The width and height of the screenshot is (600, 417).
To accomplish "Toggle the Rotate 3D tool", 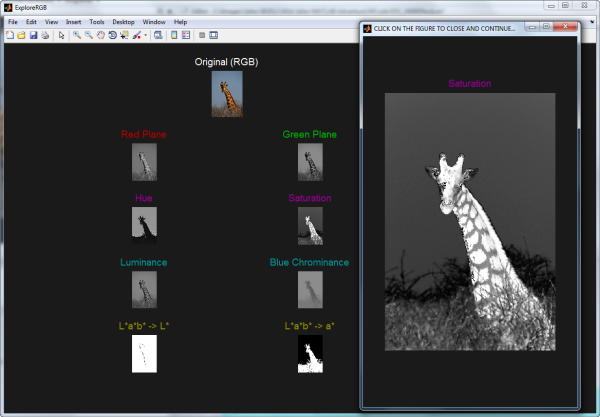I will click(x=111, y=35).
